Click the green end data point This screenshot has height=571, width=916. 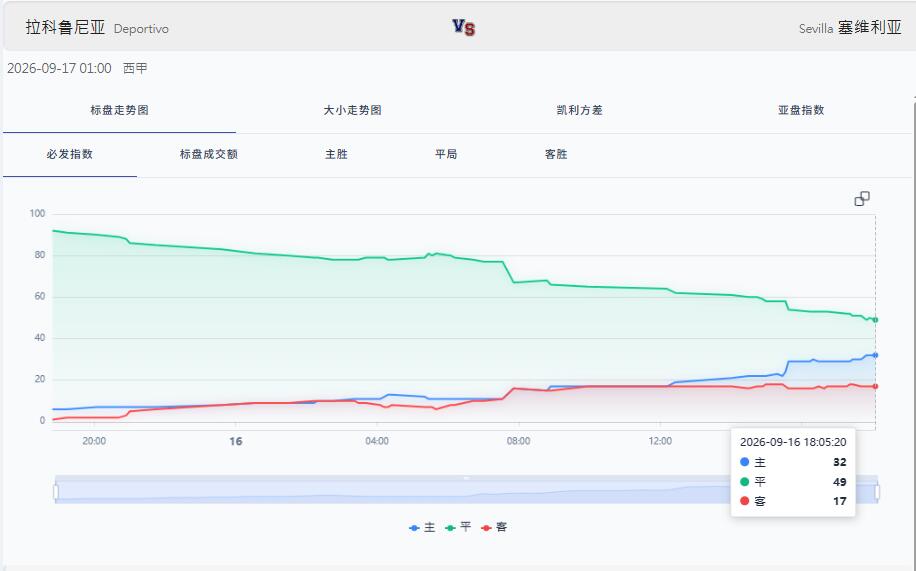click(x=875, y=320)
